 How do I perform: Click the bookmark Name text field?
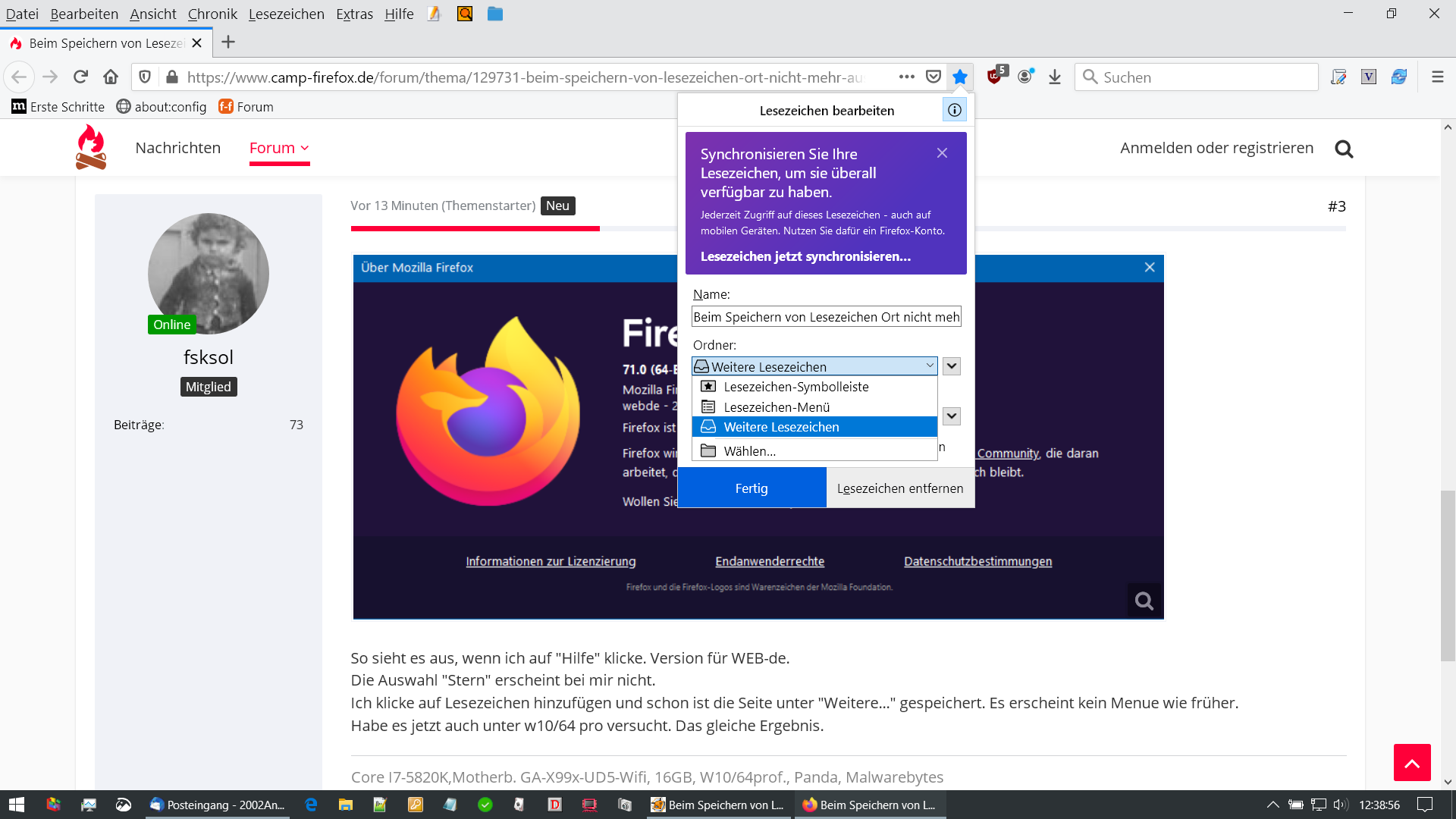point(826,317)
